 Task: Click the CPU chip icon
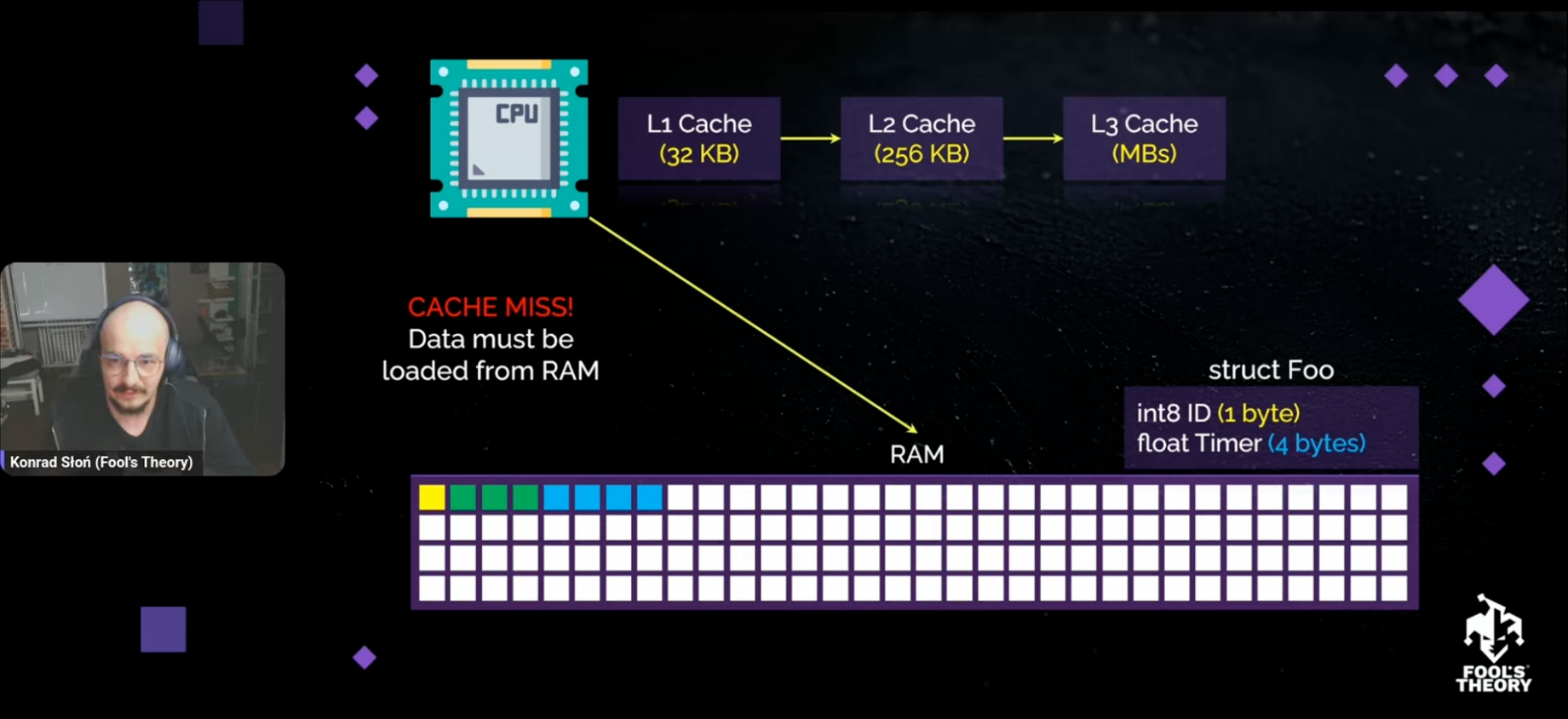pyautogui.click(x=508, y=138)
